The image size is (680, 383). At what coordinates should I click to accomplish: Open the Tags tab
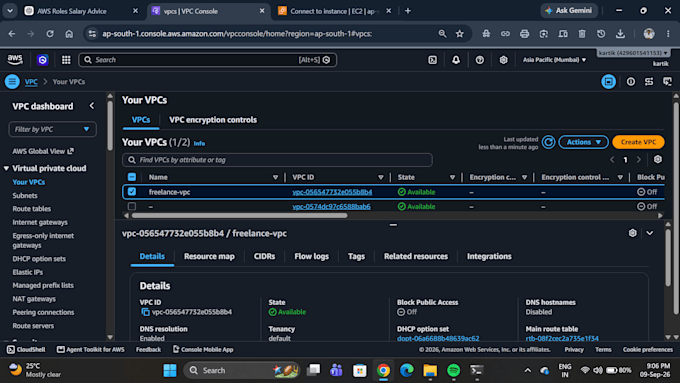(356, 256)
